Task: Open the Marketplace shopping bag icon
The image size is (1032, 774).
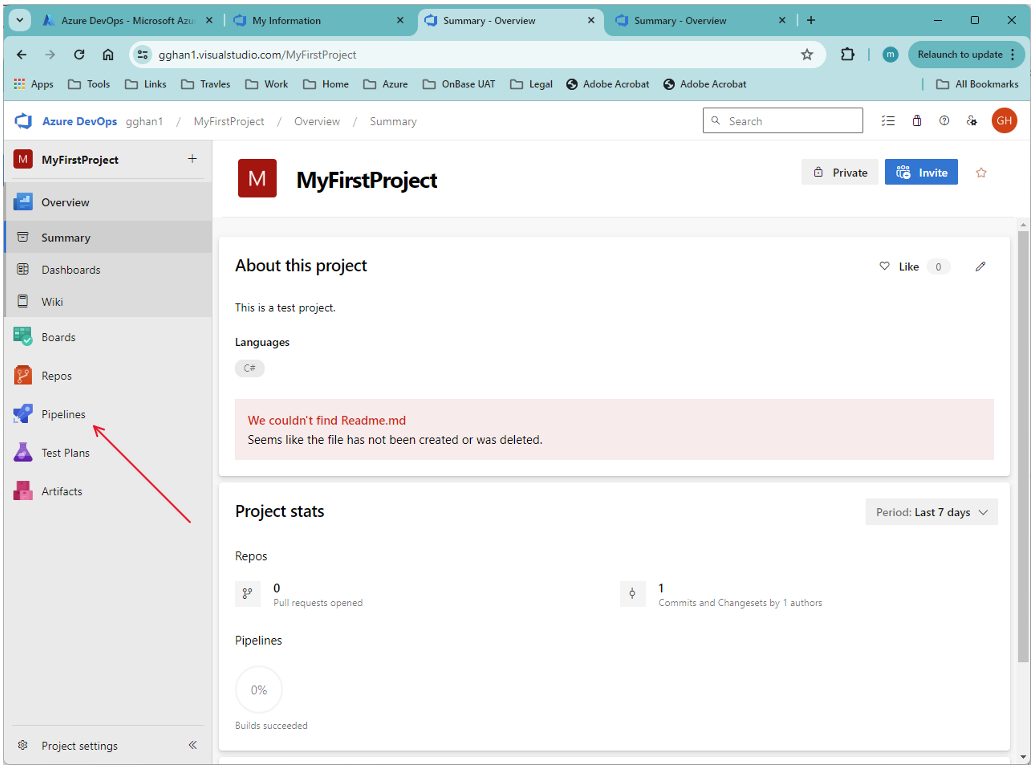Action: (916, 121)
